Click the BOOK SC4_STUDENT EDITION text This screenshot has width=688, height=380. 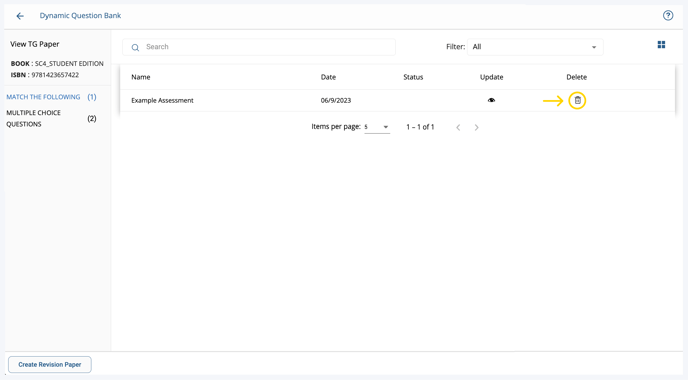click(57, 64)
